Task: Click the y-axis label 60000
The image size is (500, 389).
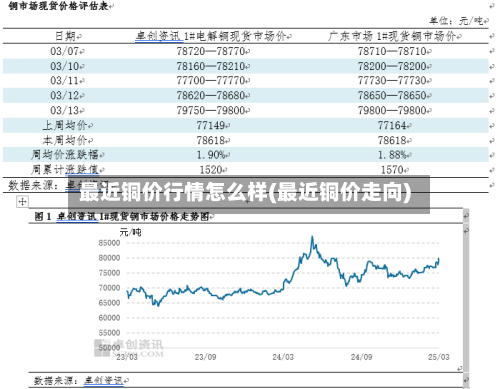Action: [x=109, y=318]
